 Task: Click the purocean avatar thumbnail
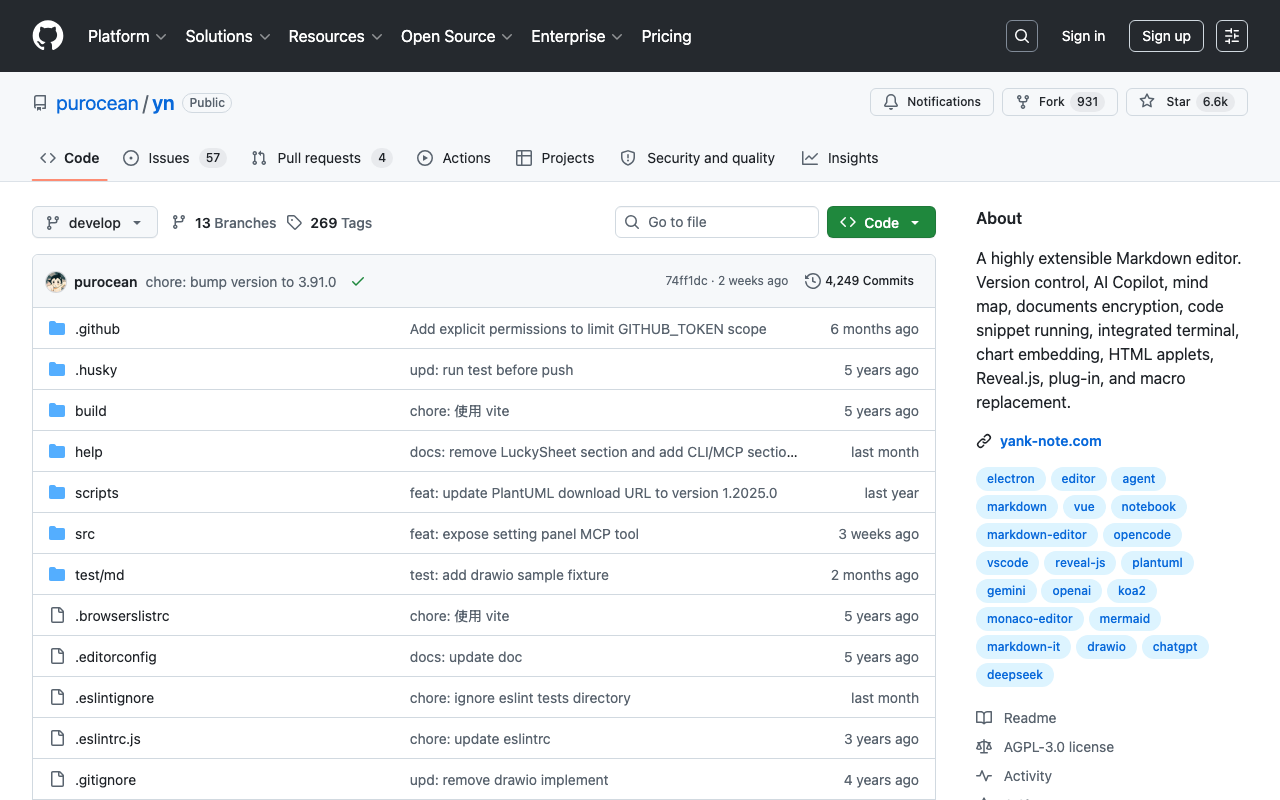(x=56, y=282)
